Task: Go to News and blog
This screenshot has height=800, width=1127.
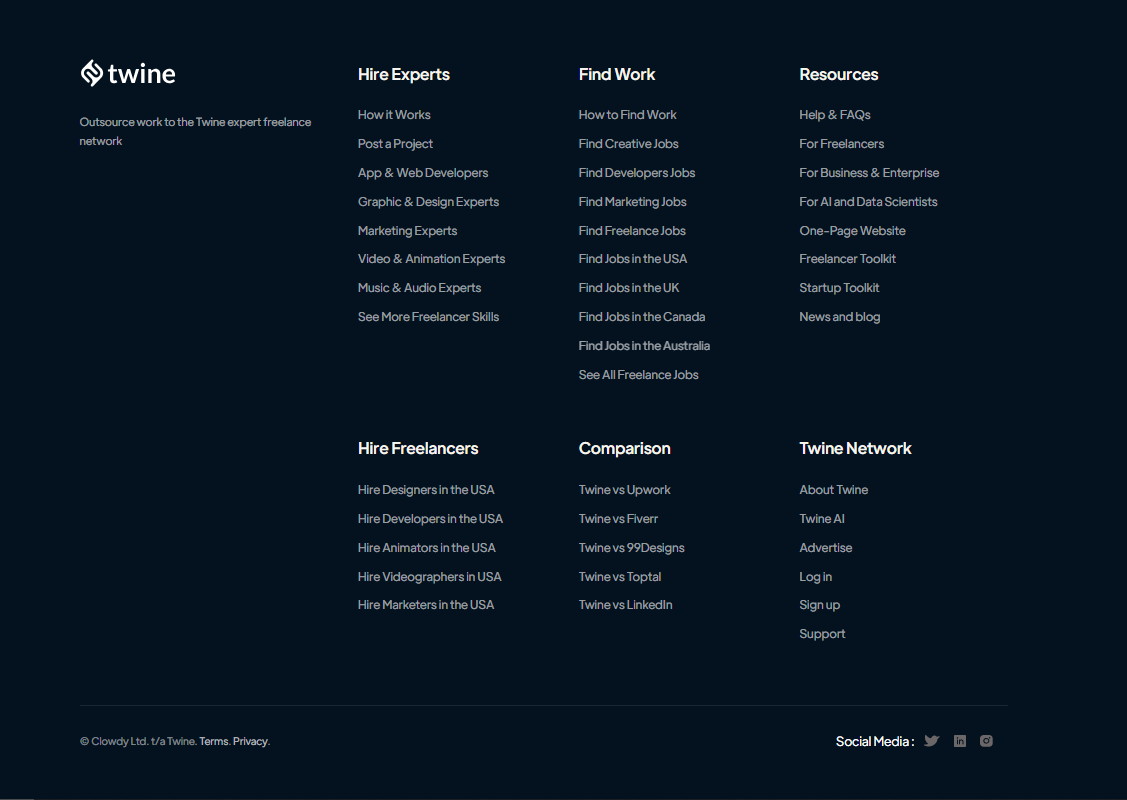Action: (x=840, y=317)
